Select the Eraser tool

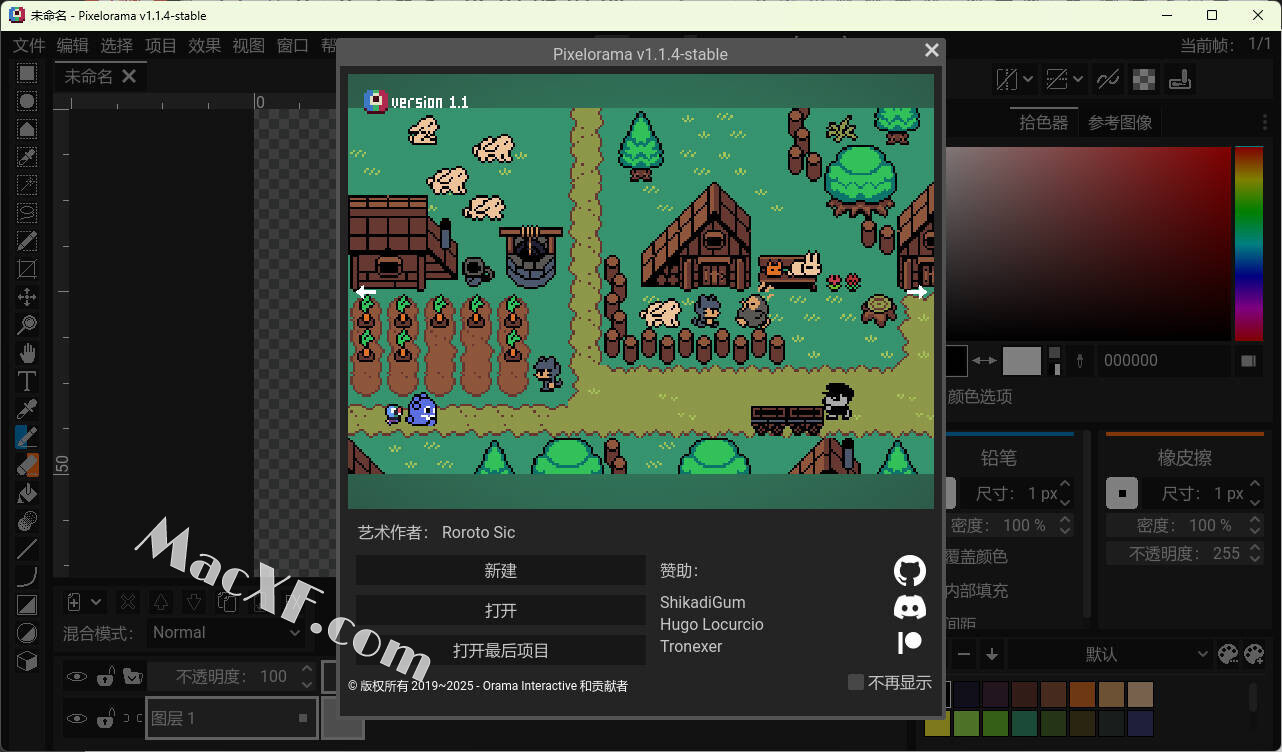coord(27,465)
